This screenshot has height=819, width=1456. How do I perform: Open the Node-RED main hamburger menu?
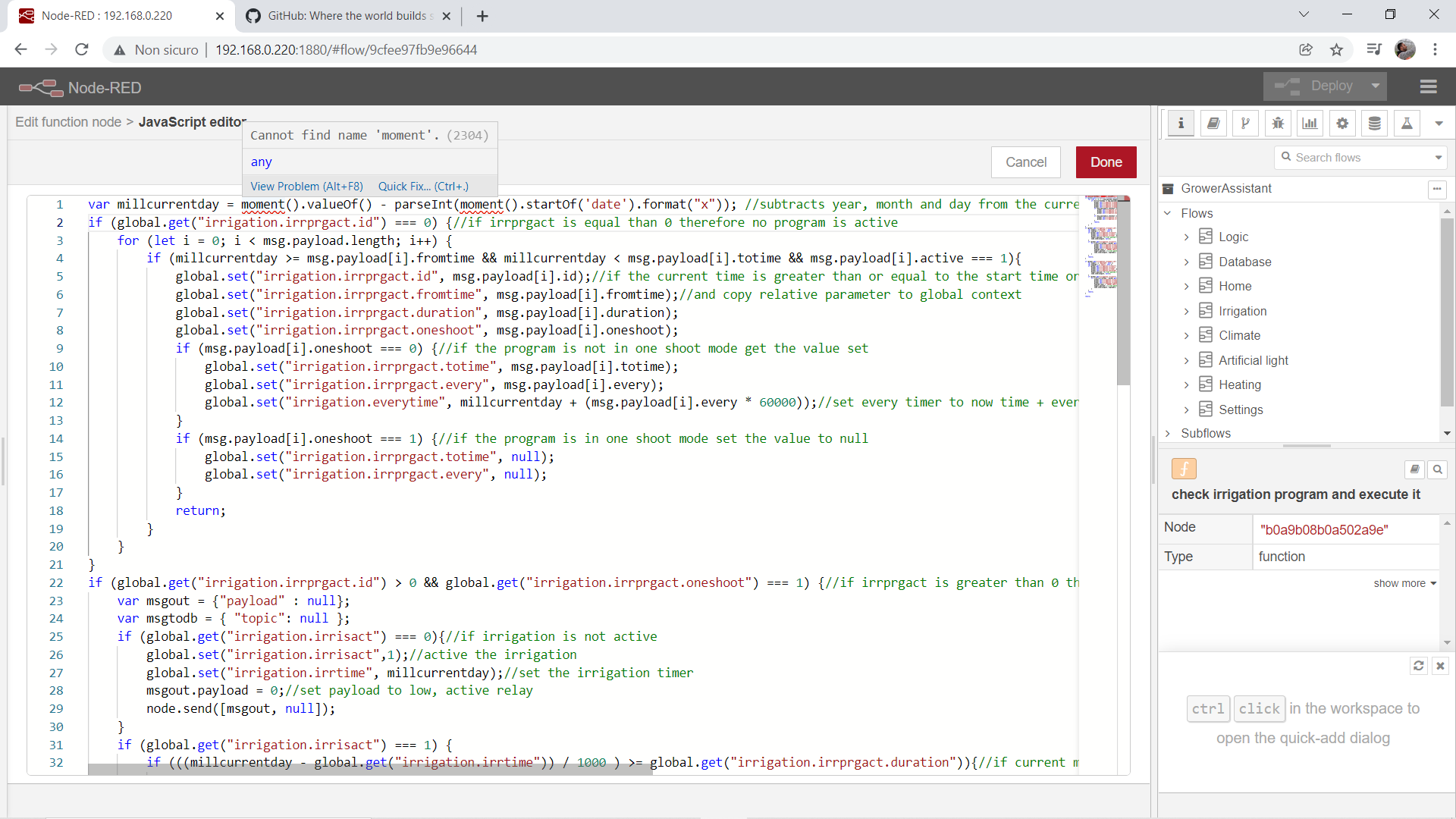click(1429, 87)
